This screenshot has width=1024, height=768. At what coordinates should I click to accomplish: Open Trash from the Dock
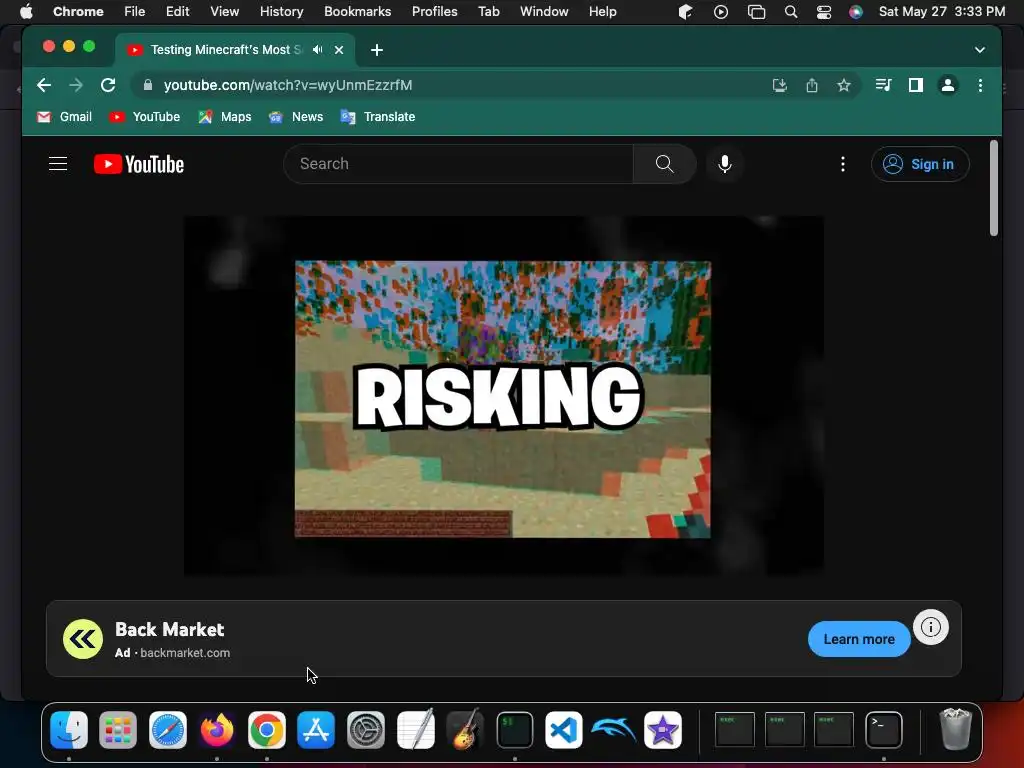coord(955,729)
